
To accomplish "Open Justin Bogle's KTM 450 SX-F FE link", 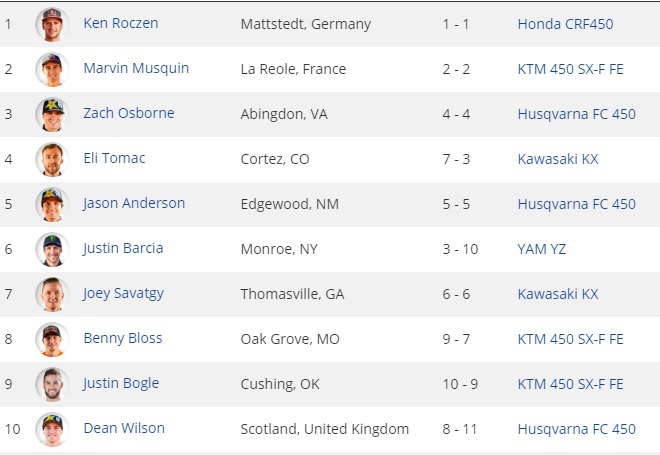I will click(570, 384).
